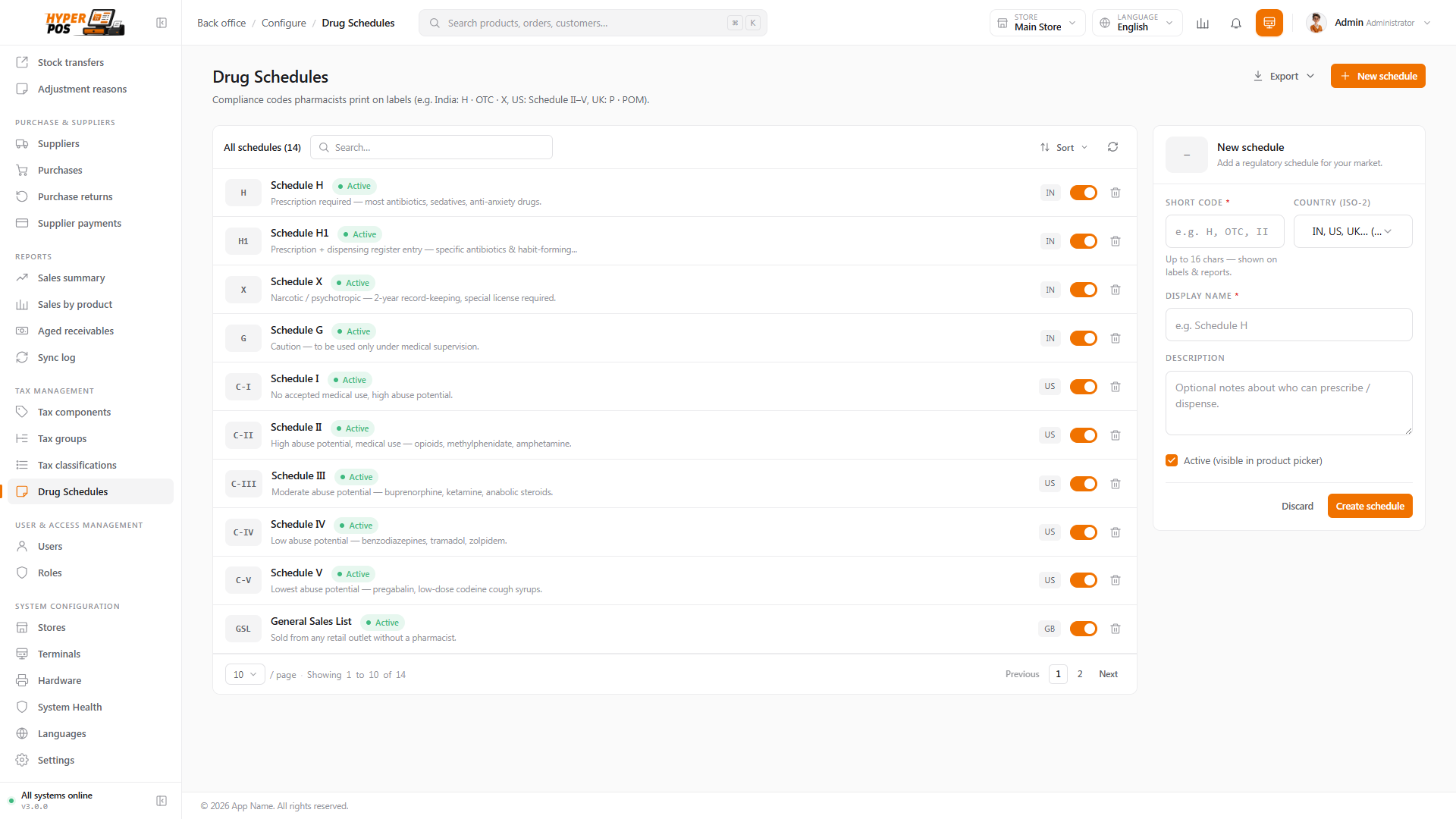This screenshot has height=819, width=1456.
Task: Click Configure in the breadcrumb
Action: (284, 23)
